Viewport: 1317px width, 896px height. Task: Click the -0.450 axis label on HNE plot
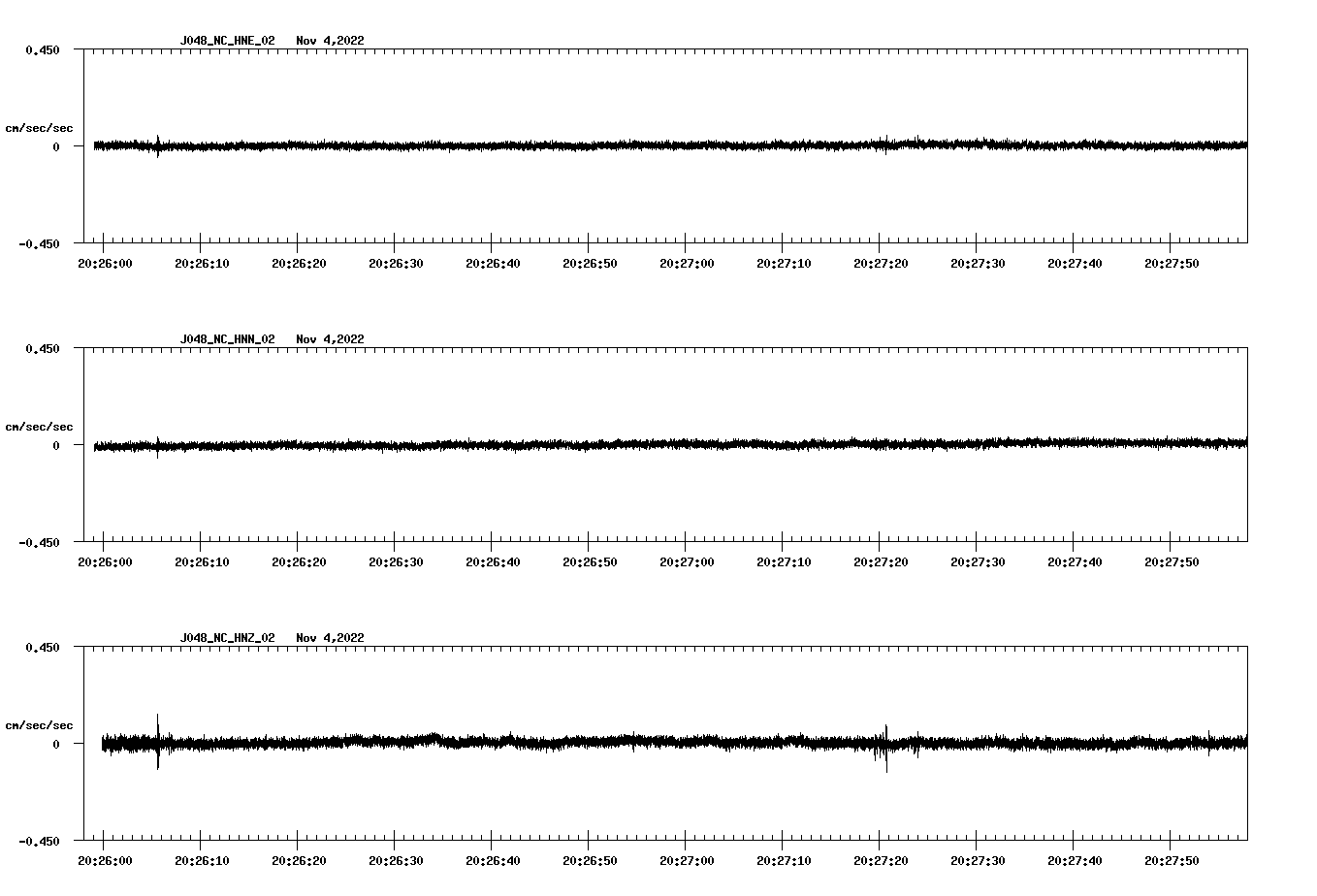[x=39, y=244]
